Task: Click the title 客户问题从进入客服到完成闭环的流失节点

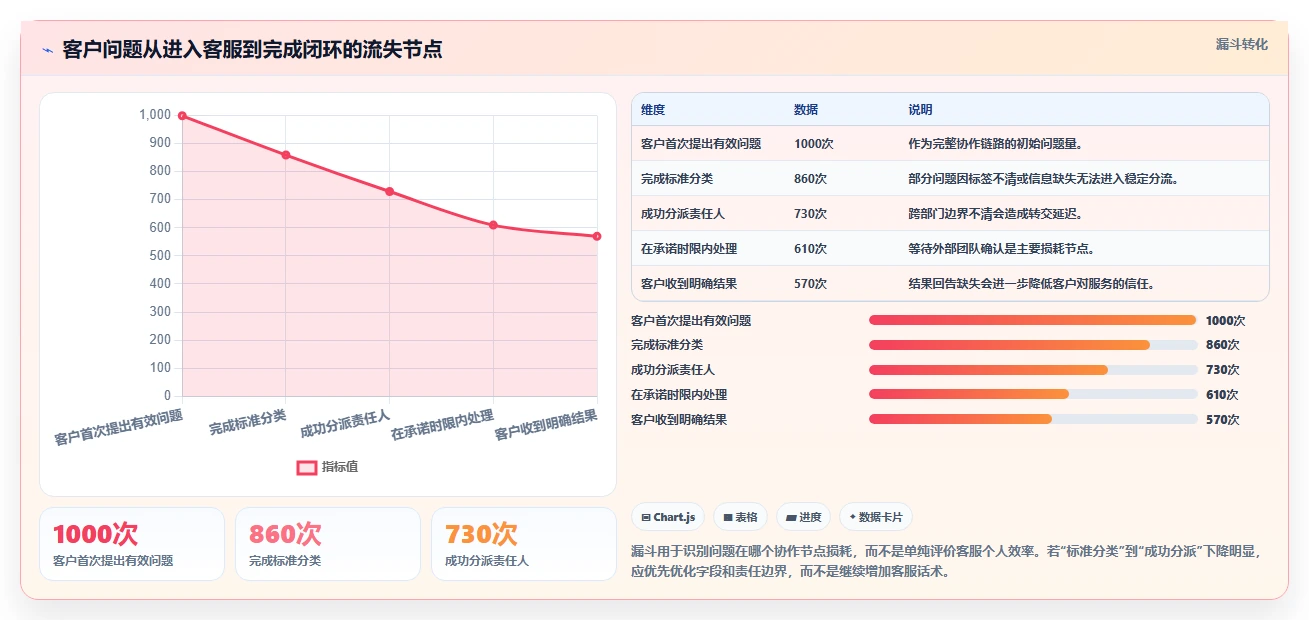Action: tap(252, 49)
